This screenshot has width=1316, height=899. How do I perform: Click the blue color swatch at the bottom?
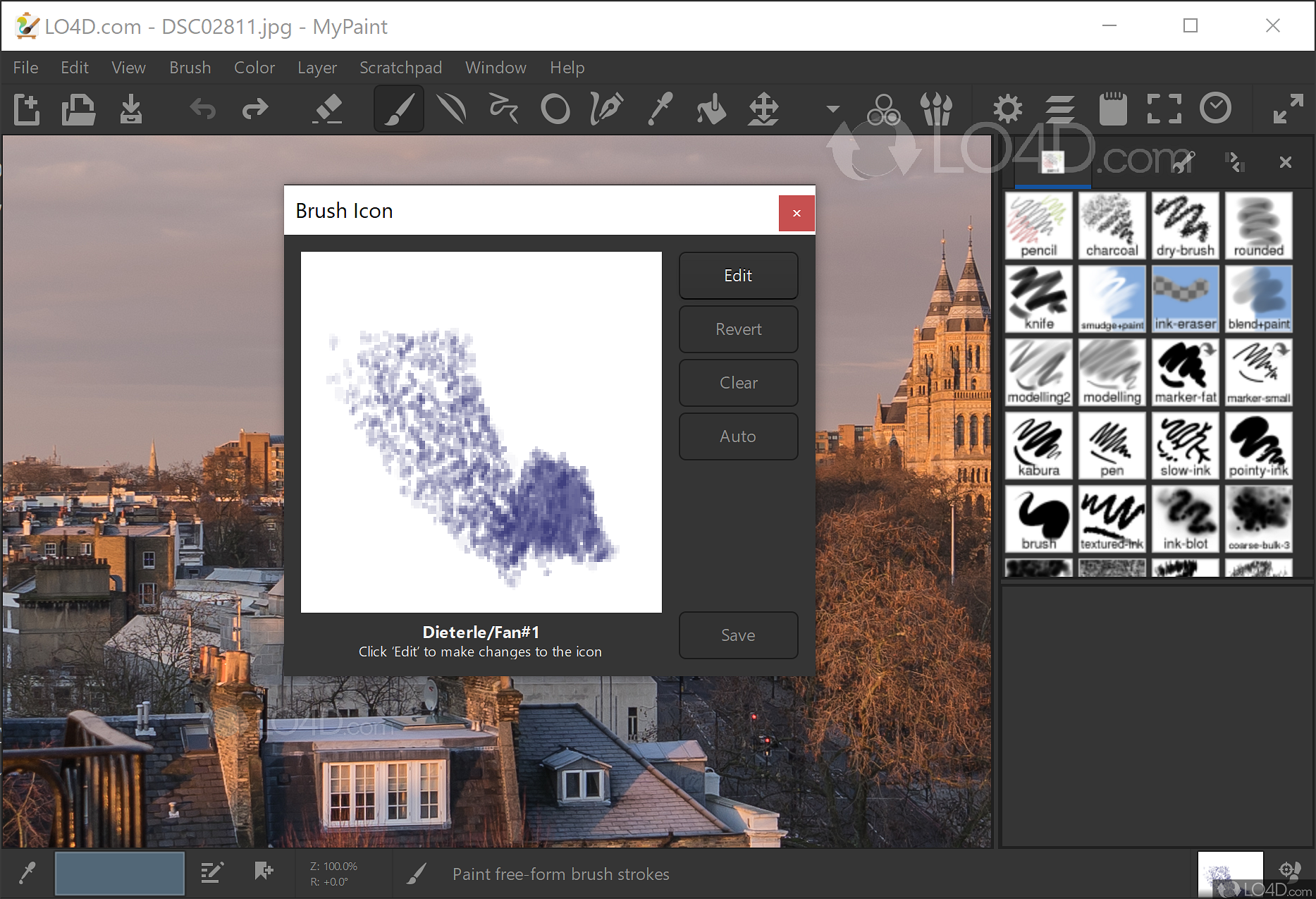click(119, 873)
